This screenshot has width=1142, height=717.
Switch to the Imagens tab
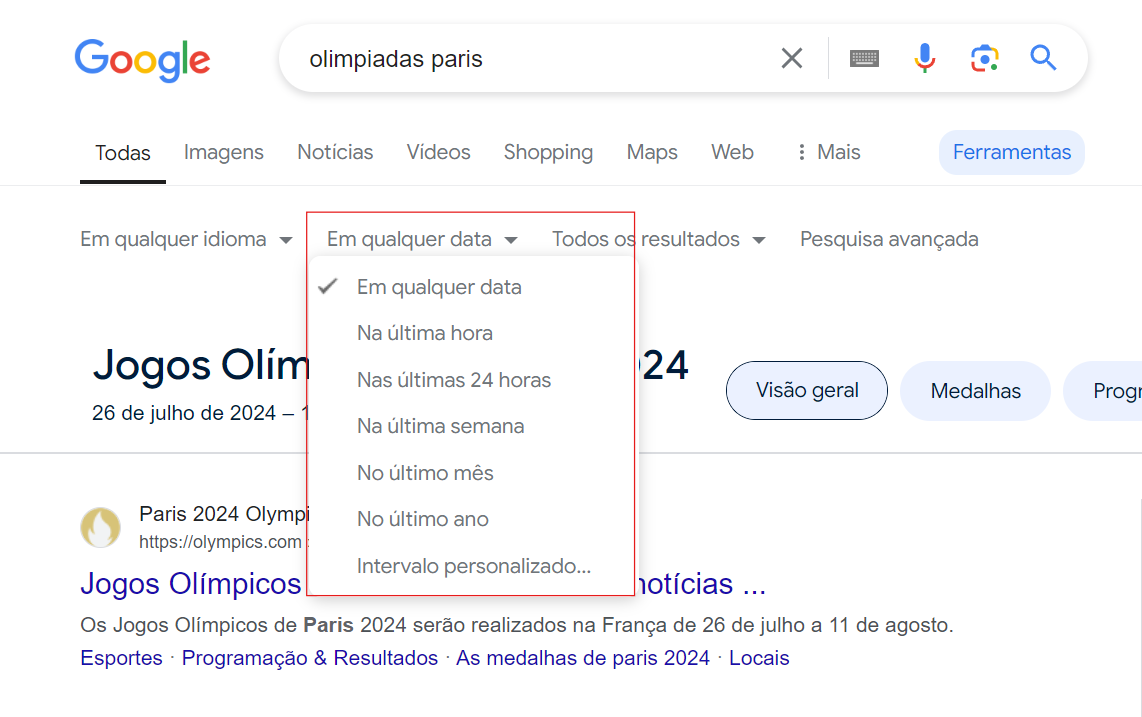coord(223,151)
